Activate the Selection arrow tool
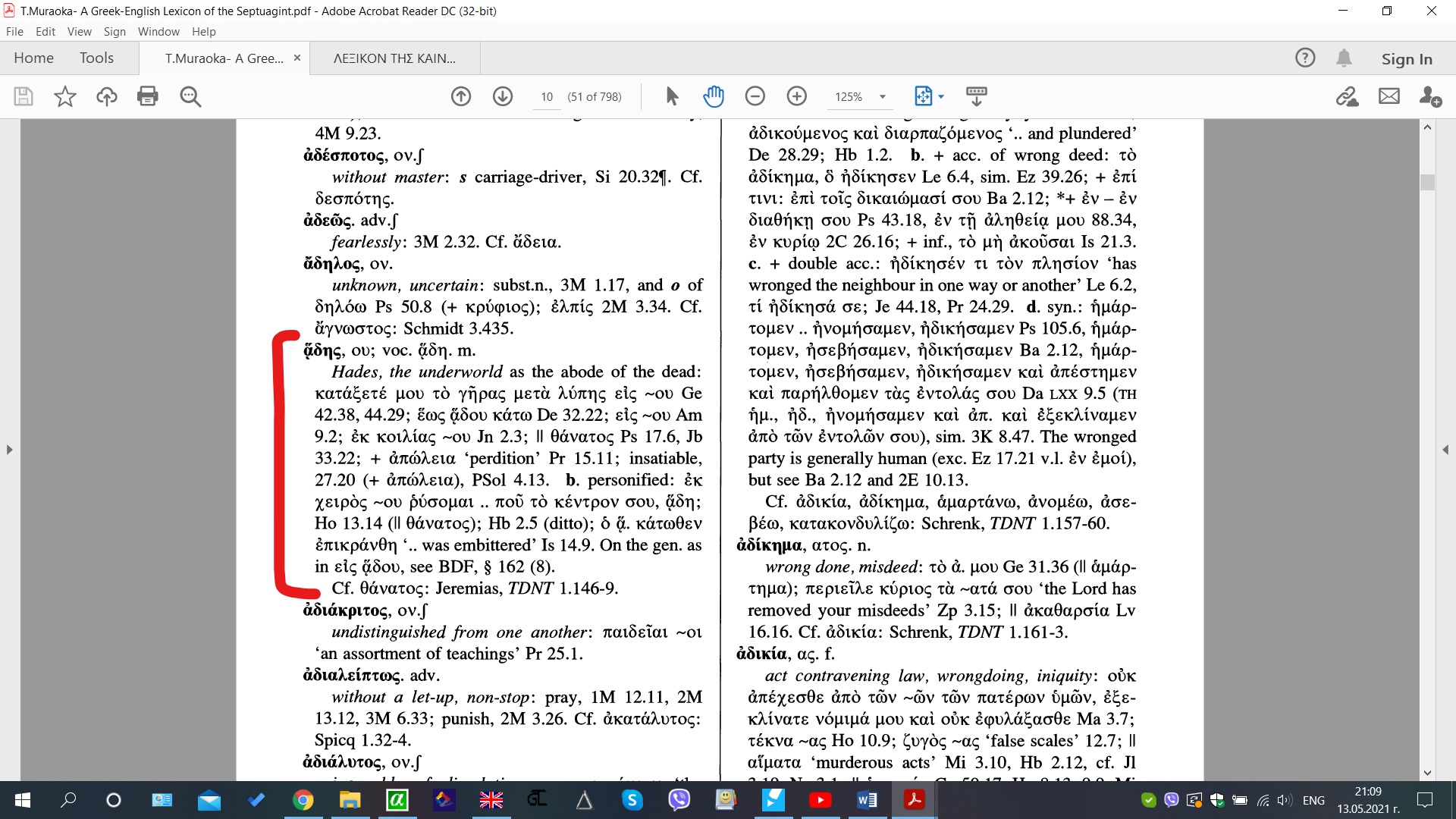The image size is (1456, 819). click(x=672, y=96)
